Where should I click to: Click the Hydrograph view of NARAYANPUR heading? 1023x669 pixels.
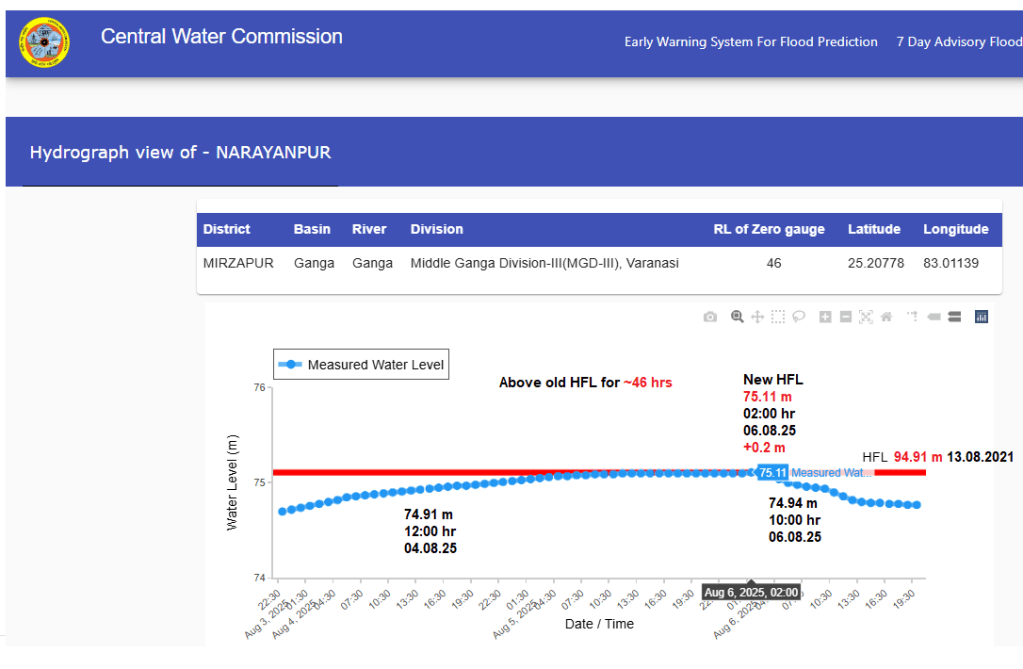click(180, 153)
